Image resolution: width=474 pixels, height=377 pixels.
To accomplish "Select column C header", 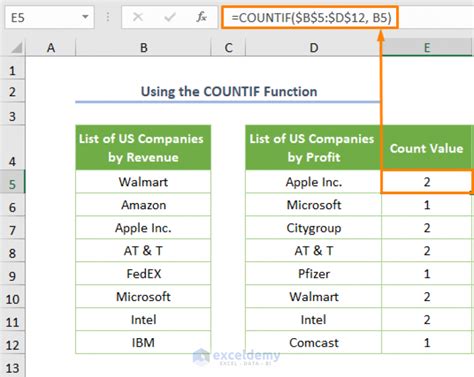I will [228, 48].
